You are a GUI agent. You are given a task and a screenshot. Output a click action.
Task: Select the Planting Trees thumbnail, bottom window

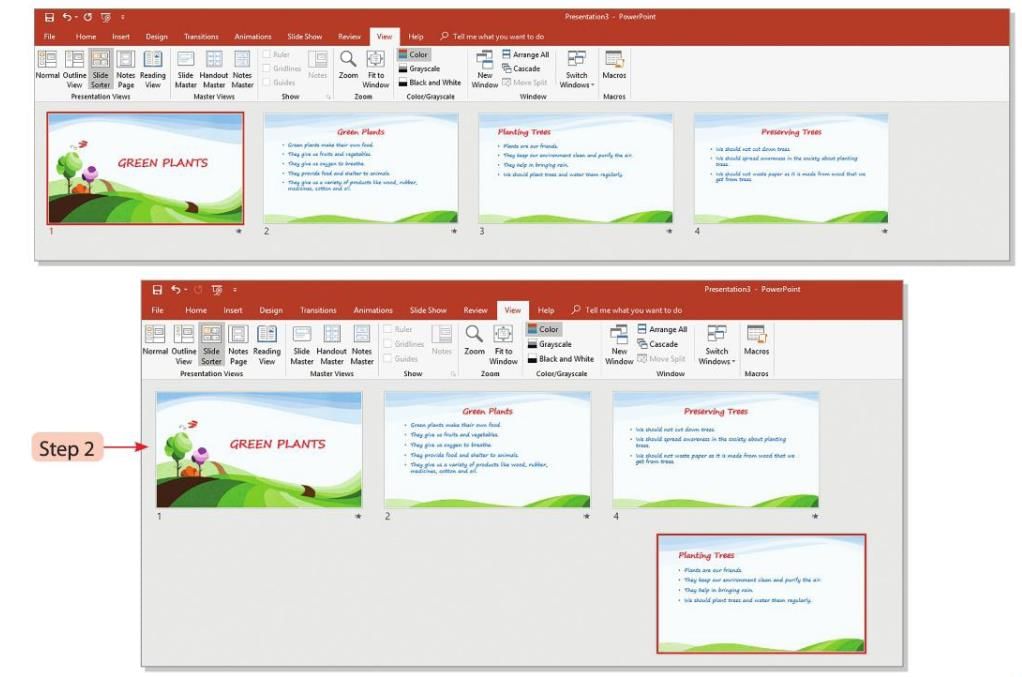(761, 593)
